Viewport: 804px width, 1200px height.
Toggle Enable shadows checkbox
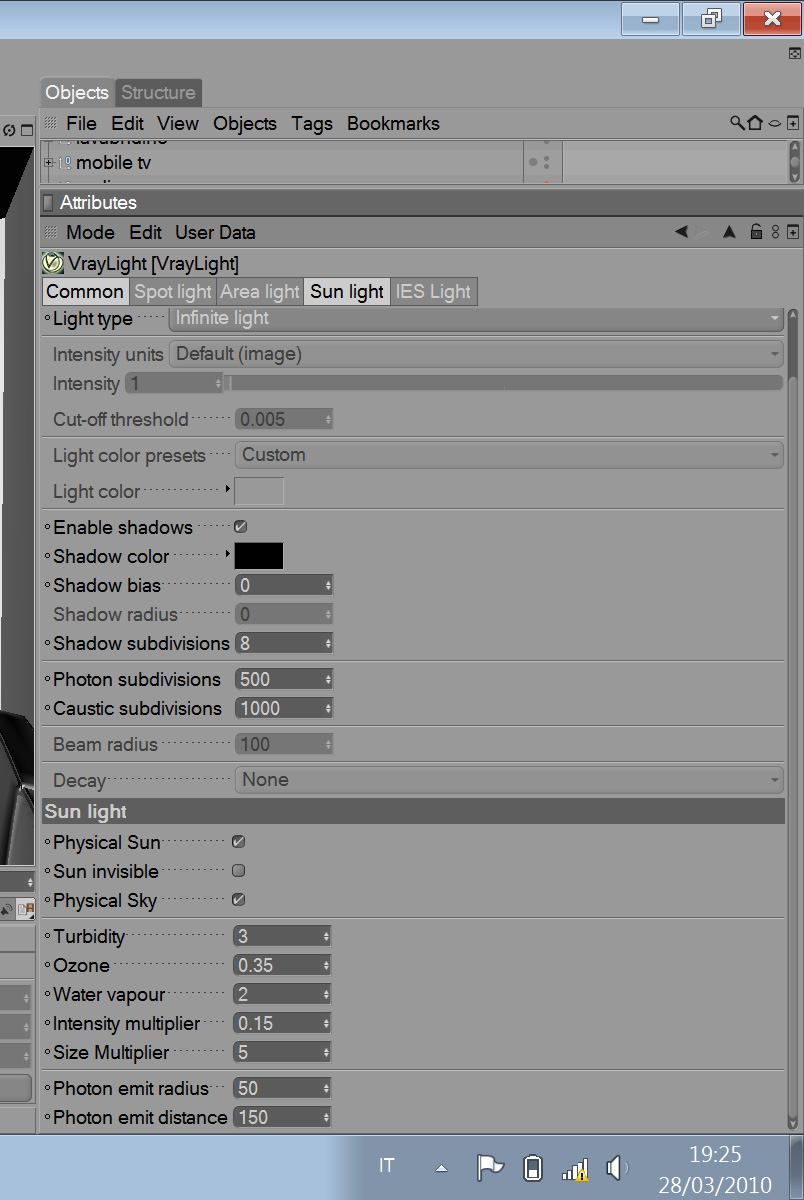coord(240,526)
